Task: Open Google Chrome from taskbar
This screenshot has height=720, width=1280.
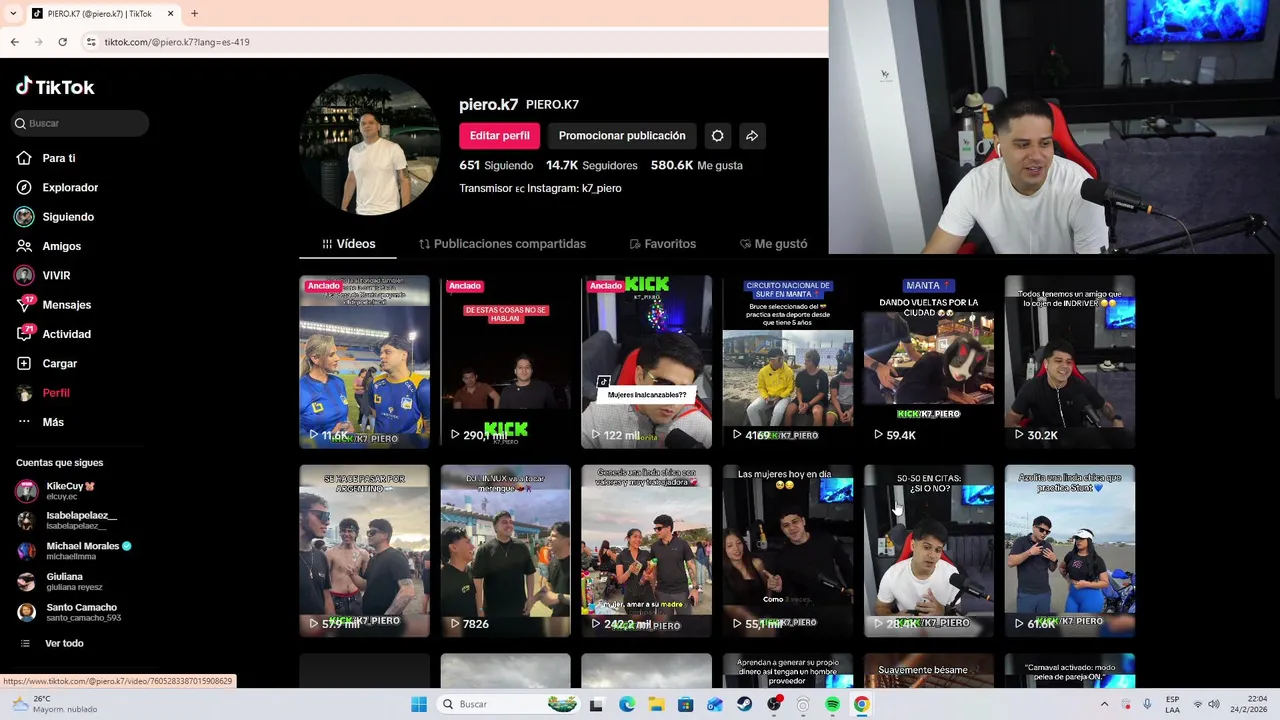Action: [861, 704]
